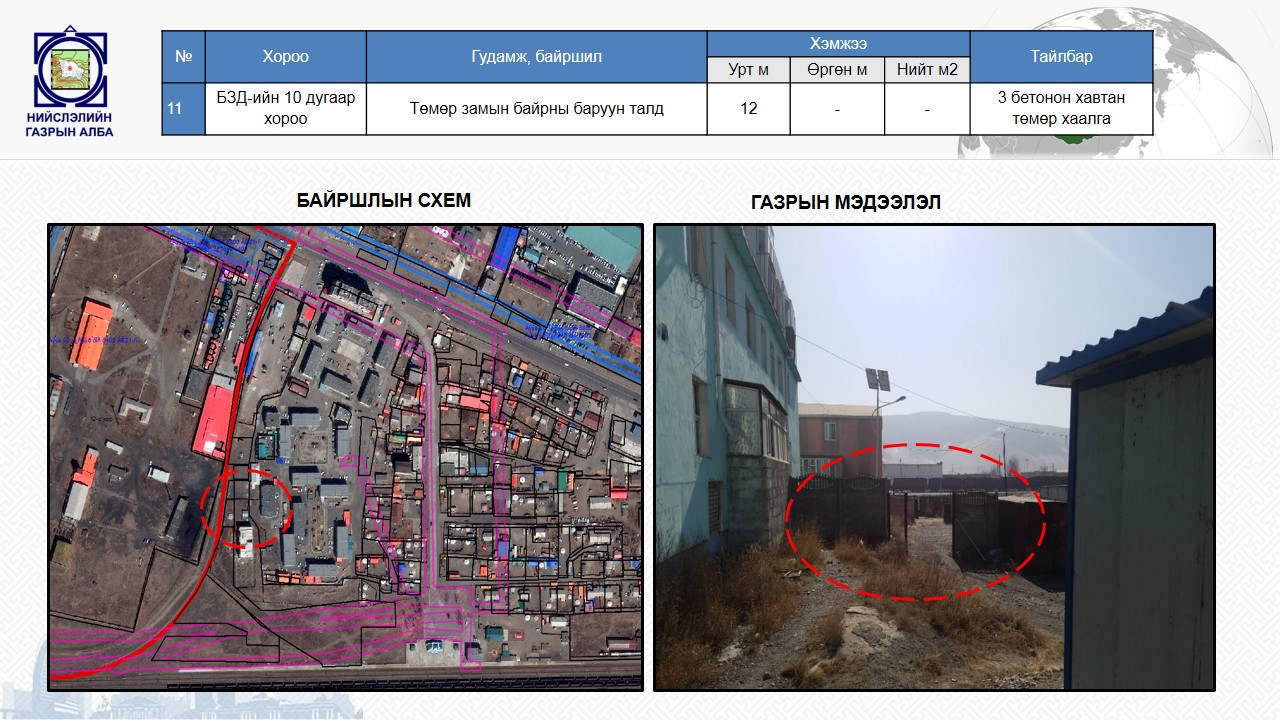This screenshot has width=1280, height=720.
Task: Click the "Хэмжээ" merged header cell
Action: coord(838,44)
